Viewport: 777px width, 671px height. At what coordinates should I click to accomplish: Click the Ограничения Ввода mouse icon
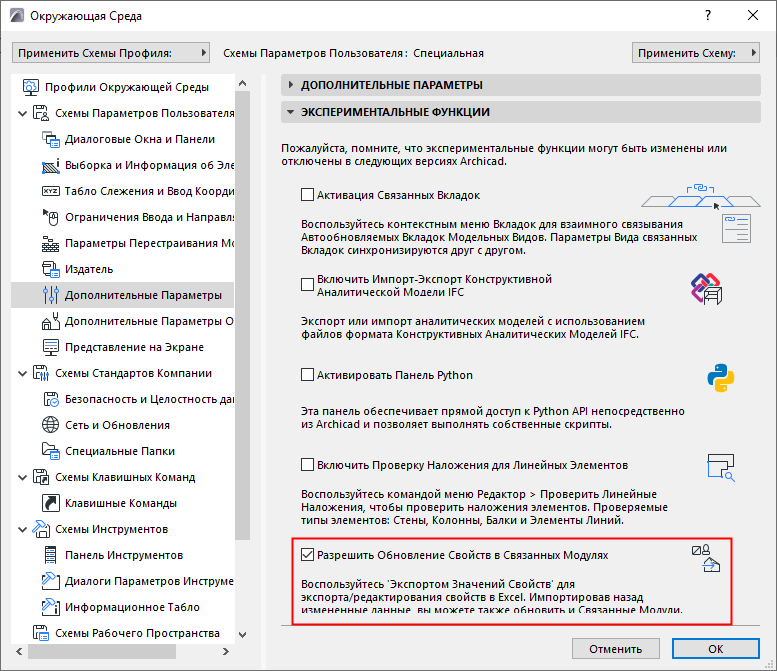coord(51,217)
